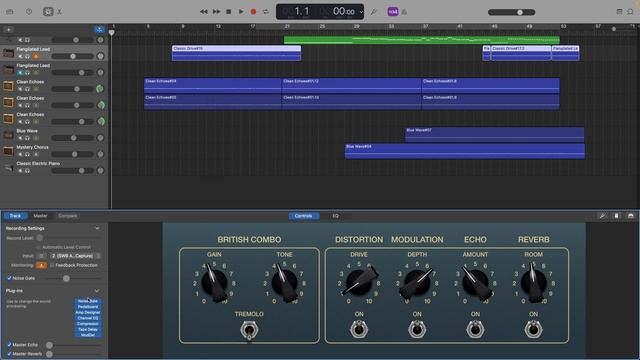Click the Fast Forward transport button

click(216, 12)
